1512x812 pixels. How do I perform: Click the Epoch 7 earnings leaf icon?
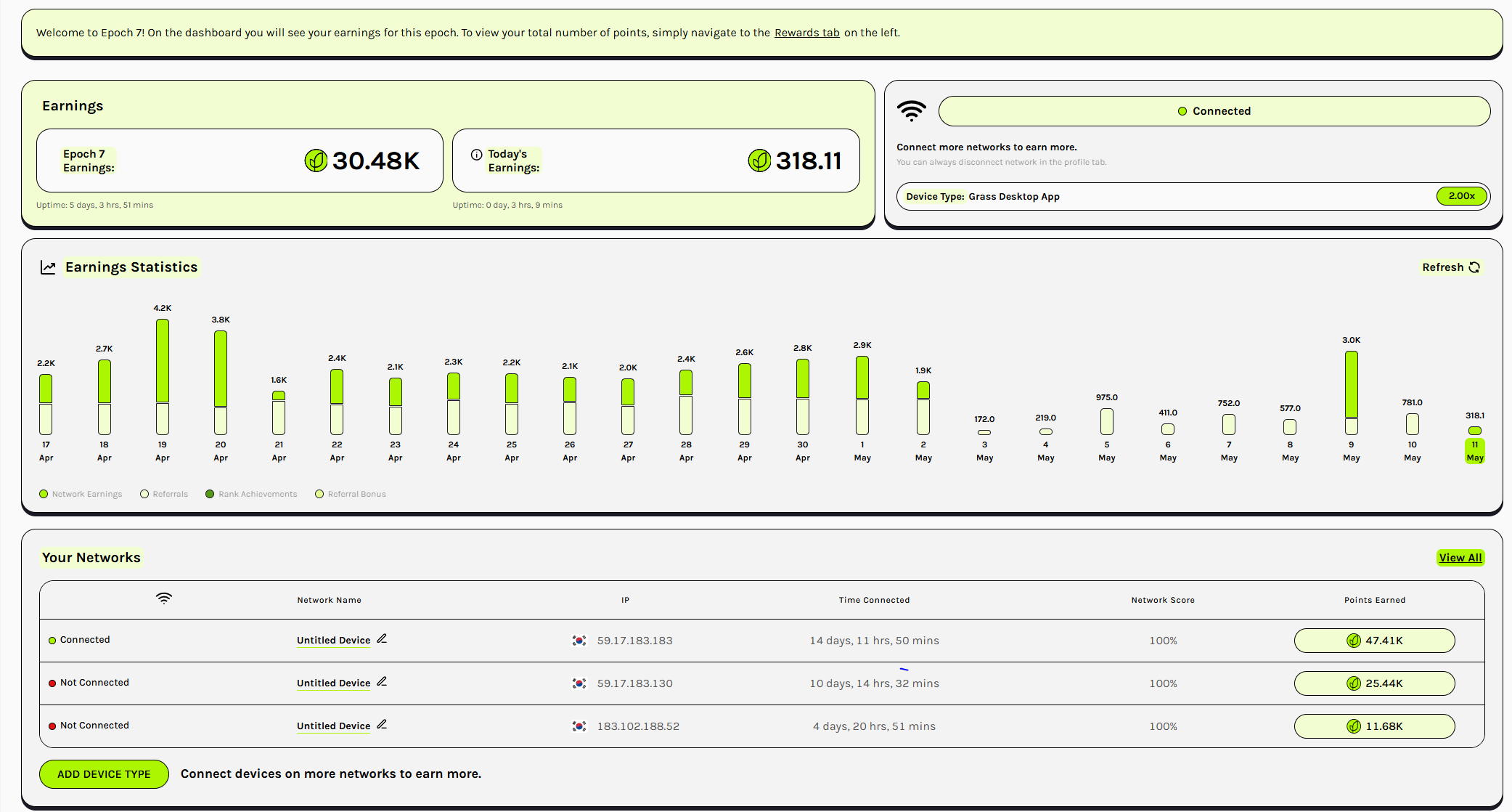pos(316,161)
